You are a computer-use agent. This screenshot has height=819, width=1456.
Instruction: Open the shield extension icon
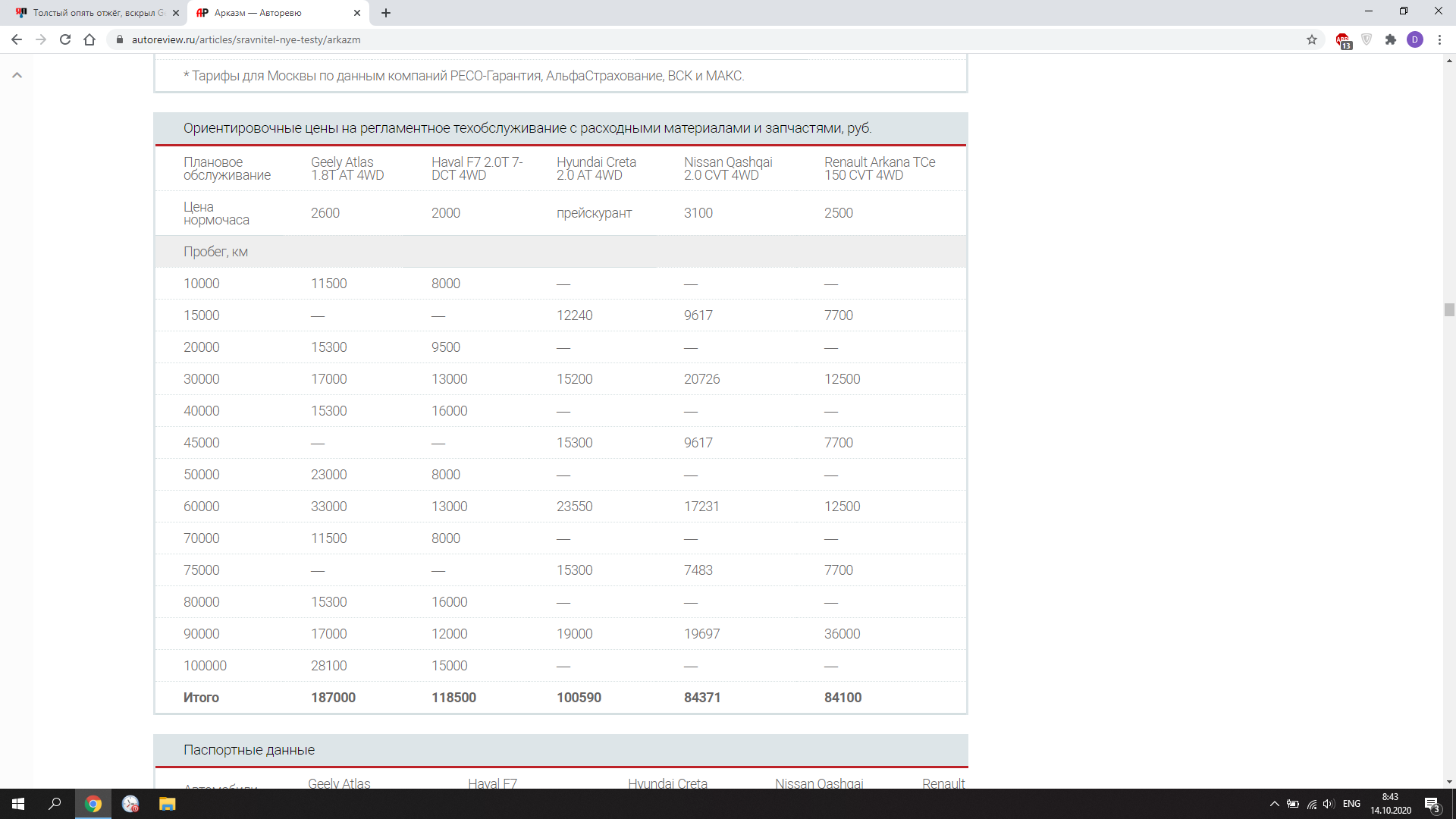[1367, 39]
